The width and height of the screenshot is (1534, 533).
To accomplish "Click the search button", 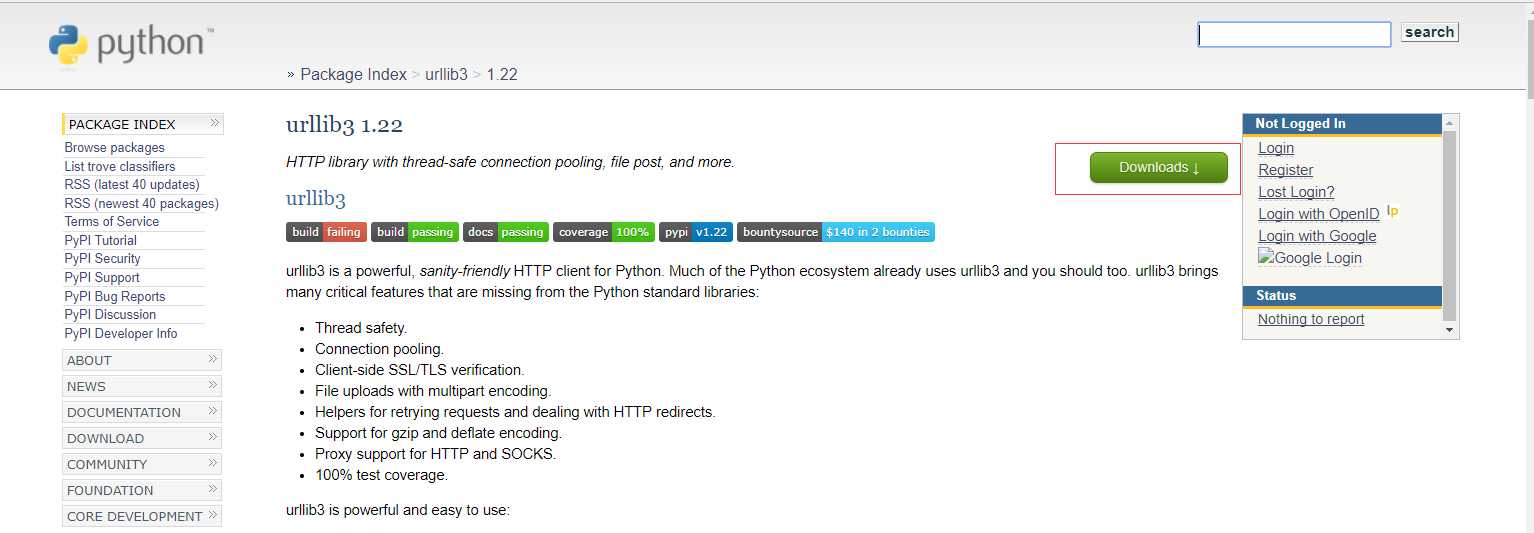I will pyautogui.click(x=1429, y=32).
